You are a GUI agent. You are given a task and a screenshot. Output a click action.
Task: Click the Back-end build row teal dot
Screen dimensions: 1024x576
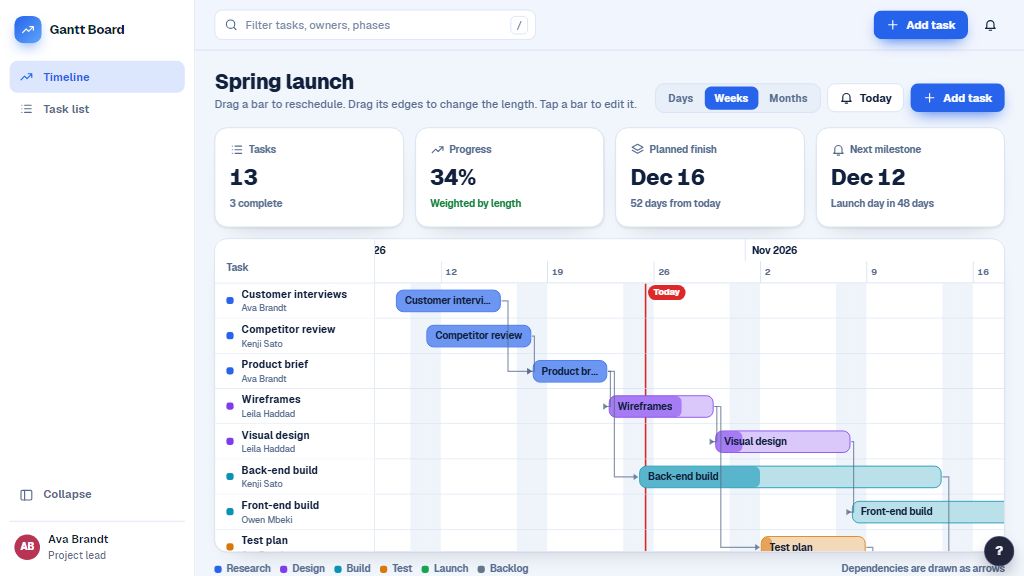230,476
